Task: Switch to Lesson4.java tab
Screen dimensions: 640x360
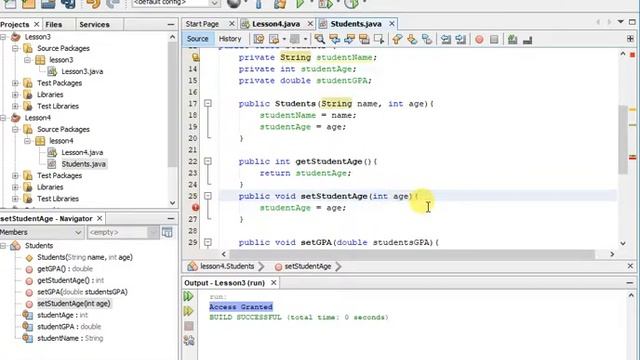Action: [276, 24]
